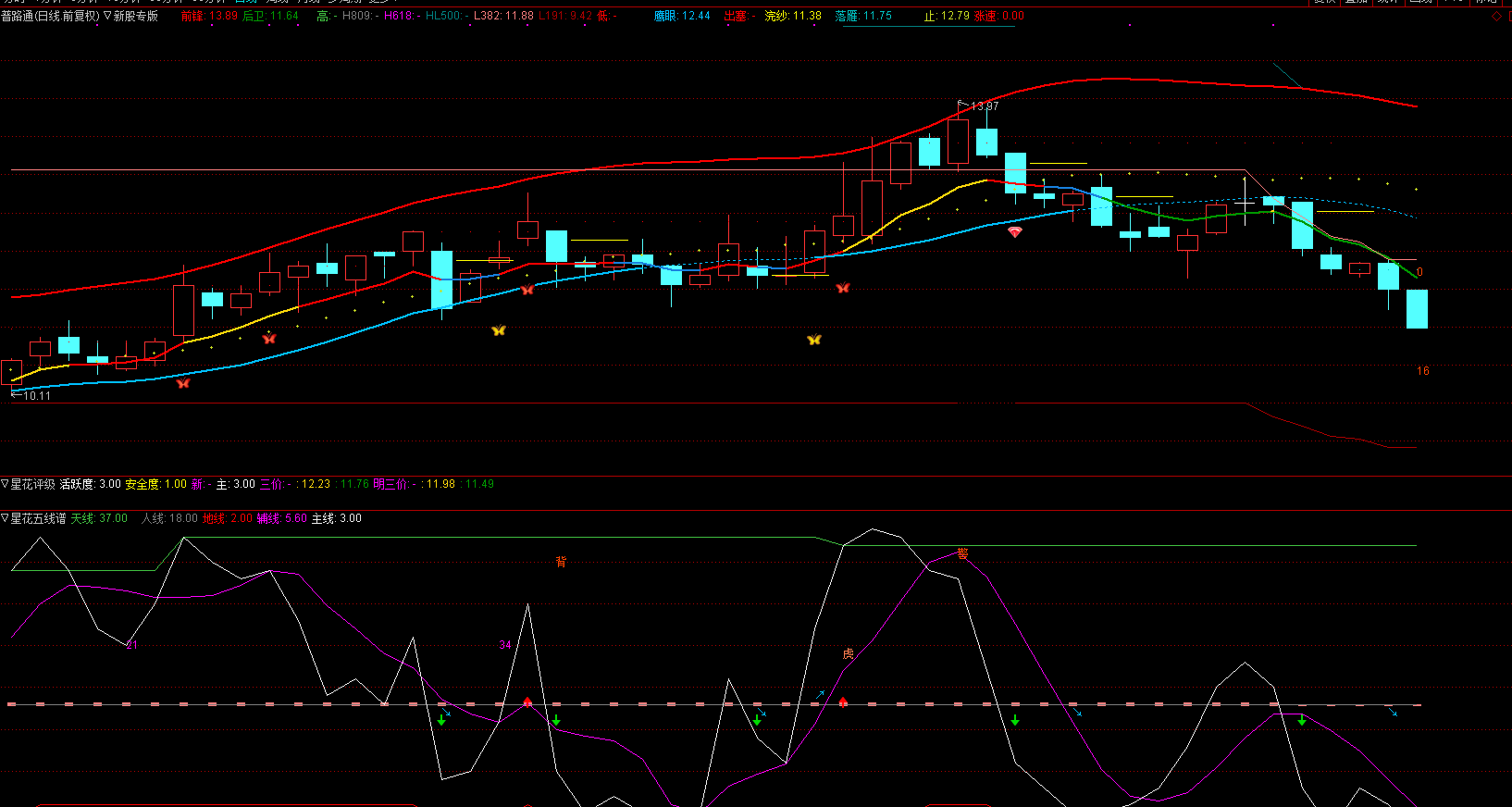
Task: Expand the 星花五线谱 indicator panel triangle
Action: click(x=5, y=518)
